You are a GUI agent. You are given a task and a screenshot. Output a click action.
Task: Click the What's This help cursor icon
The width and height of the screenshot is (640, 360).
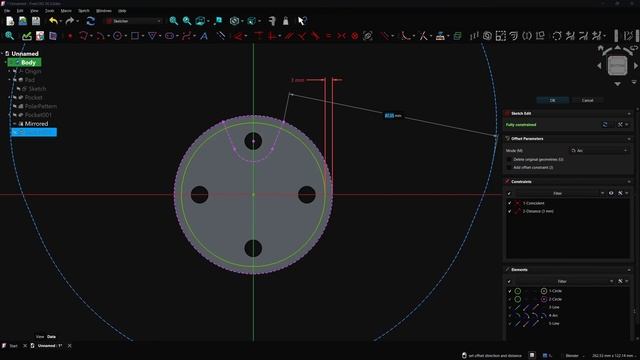click(302, 21)
